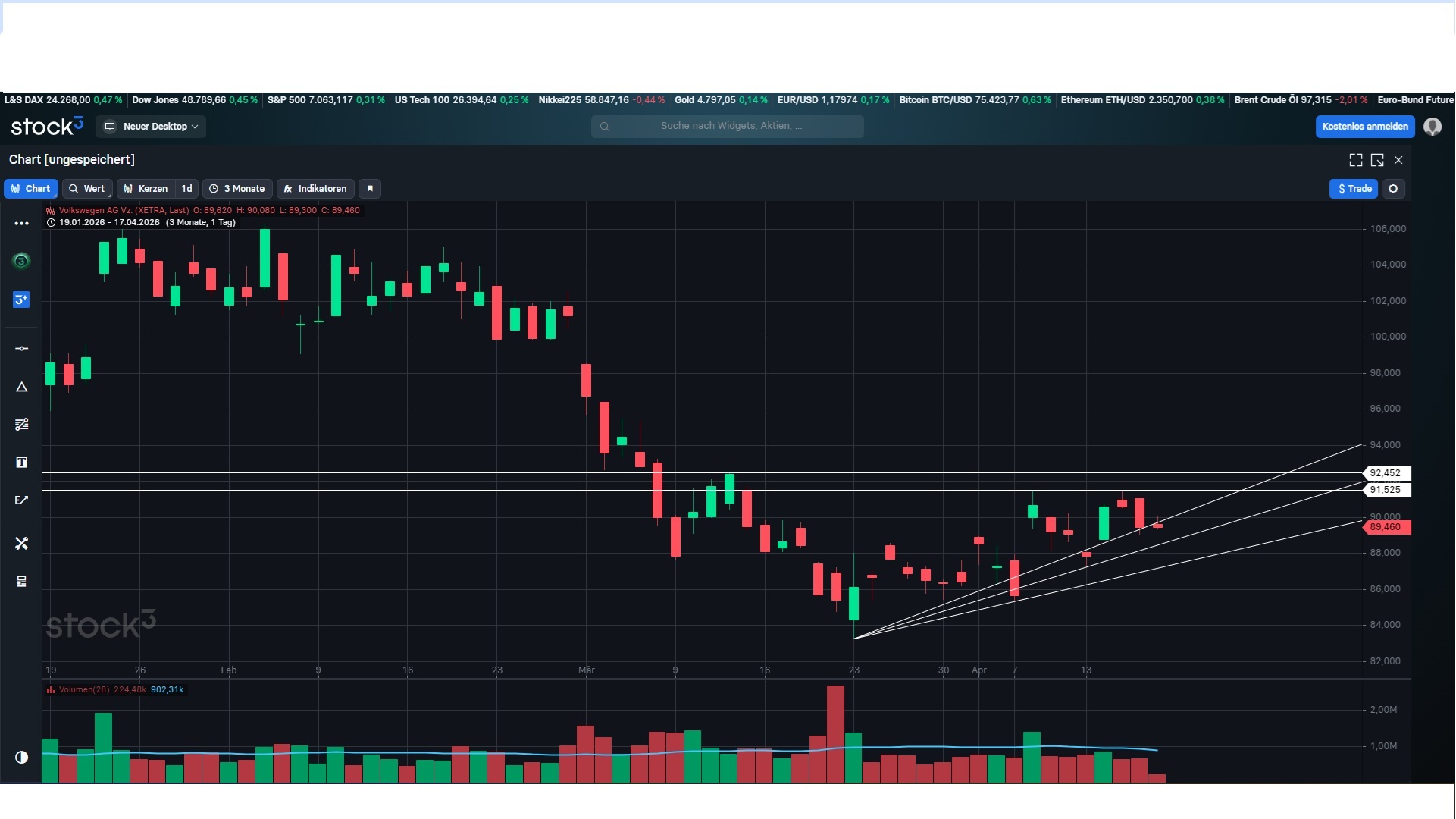Screen dimensions: 1456x819
Task: Open the Fibonacci and pattern tools
Action: (21, 425)
